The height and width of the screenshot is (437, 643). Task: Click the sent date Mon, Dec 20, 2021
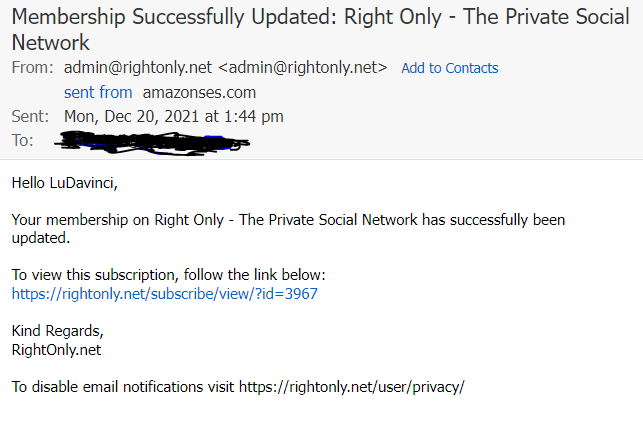click(173, 116)
